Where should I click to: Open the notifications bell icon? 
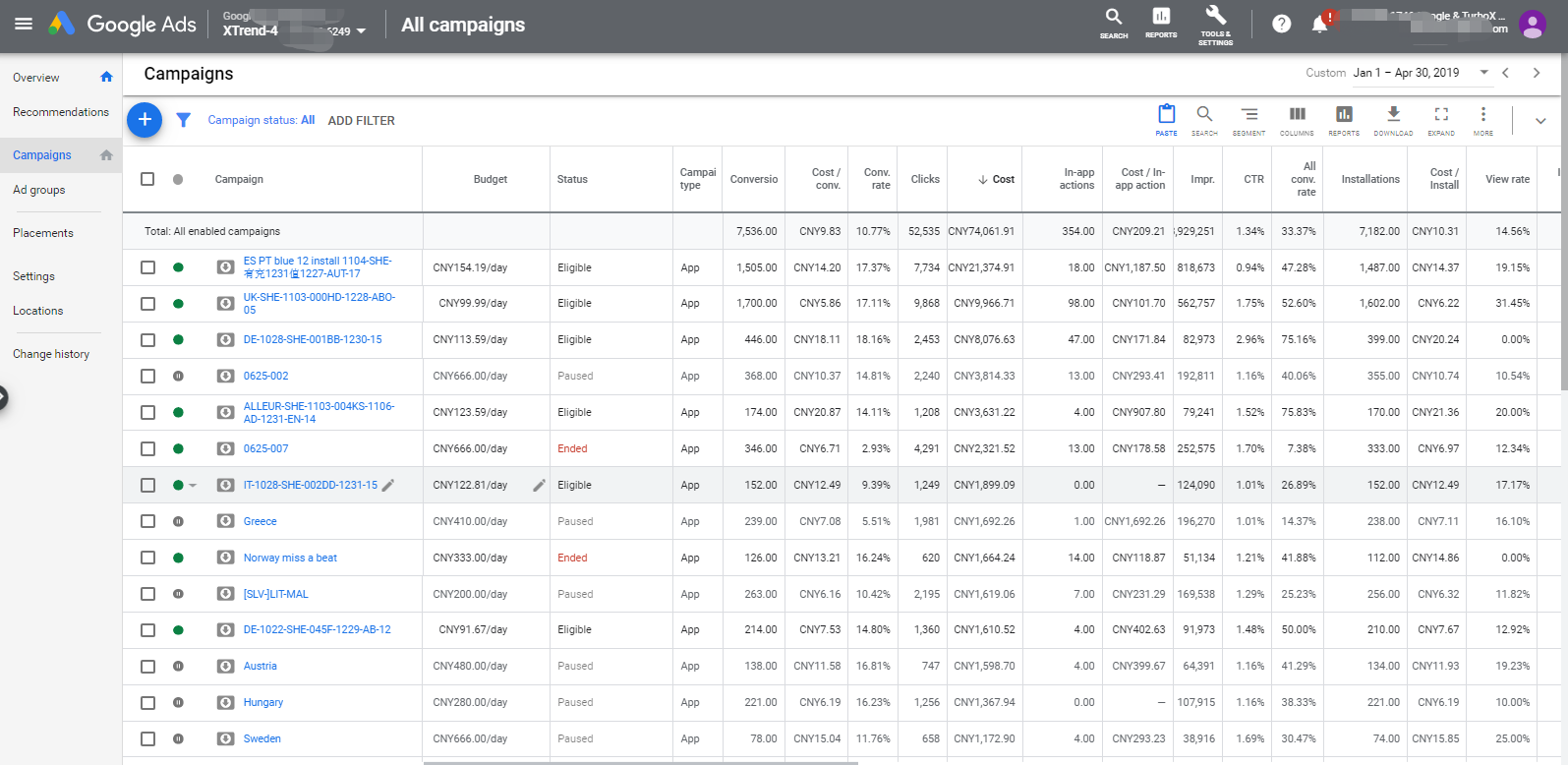(x=1319, y=24)
